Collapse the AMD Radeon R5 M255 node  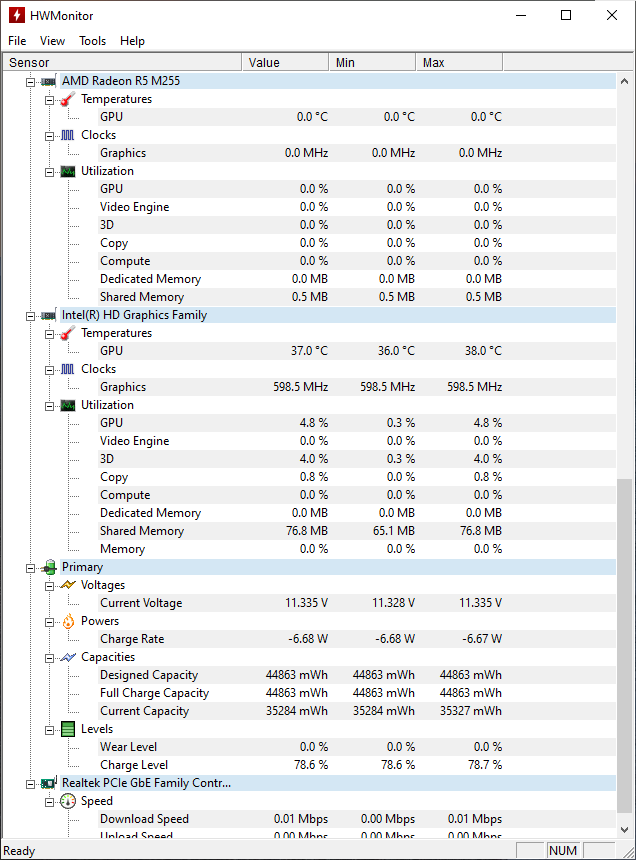point(31,80)
